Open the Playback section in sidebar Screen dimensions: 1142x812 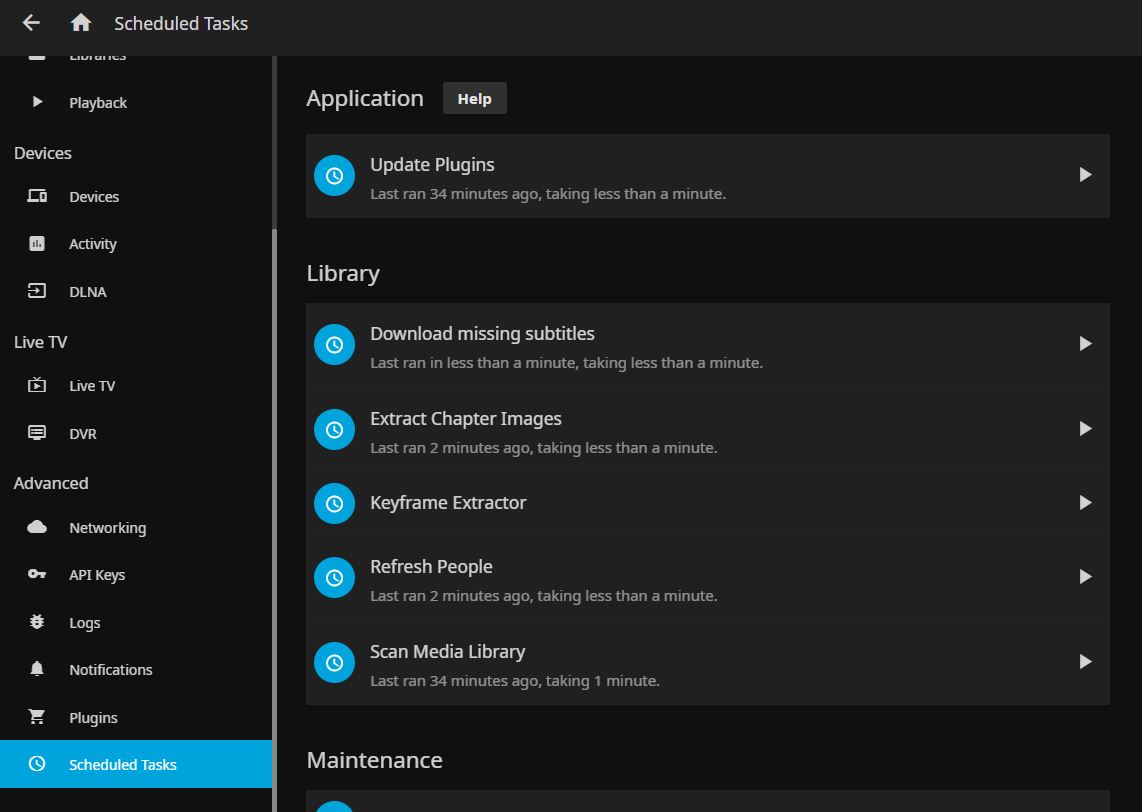[x=97, y=102]
